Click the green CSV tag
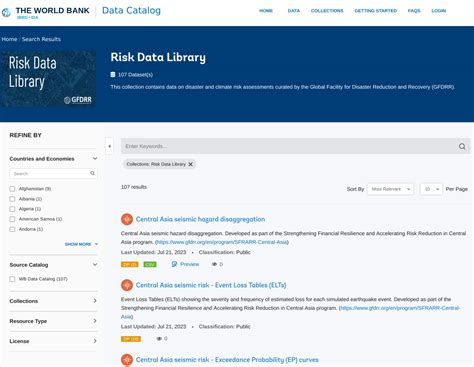The width and height of the screenshot is (474, 367). coord(150,264)
